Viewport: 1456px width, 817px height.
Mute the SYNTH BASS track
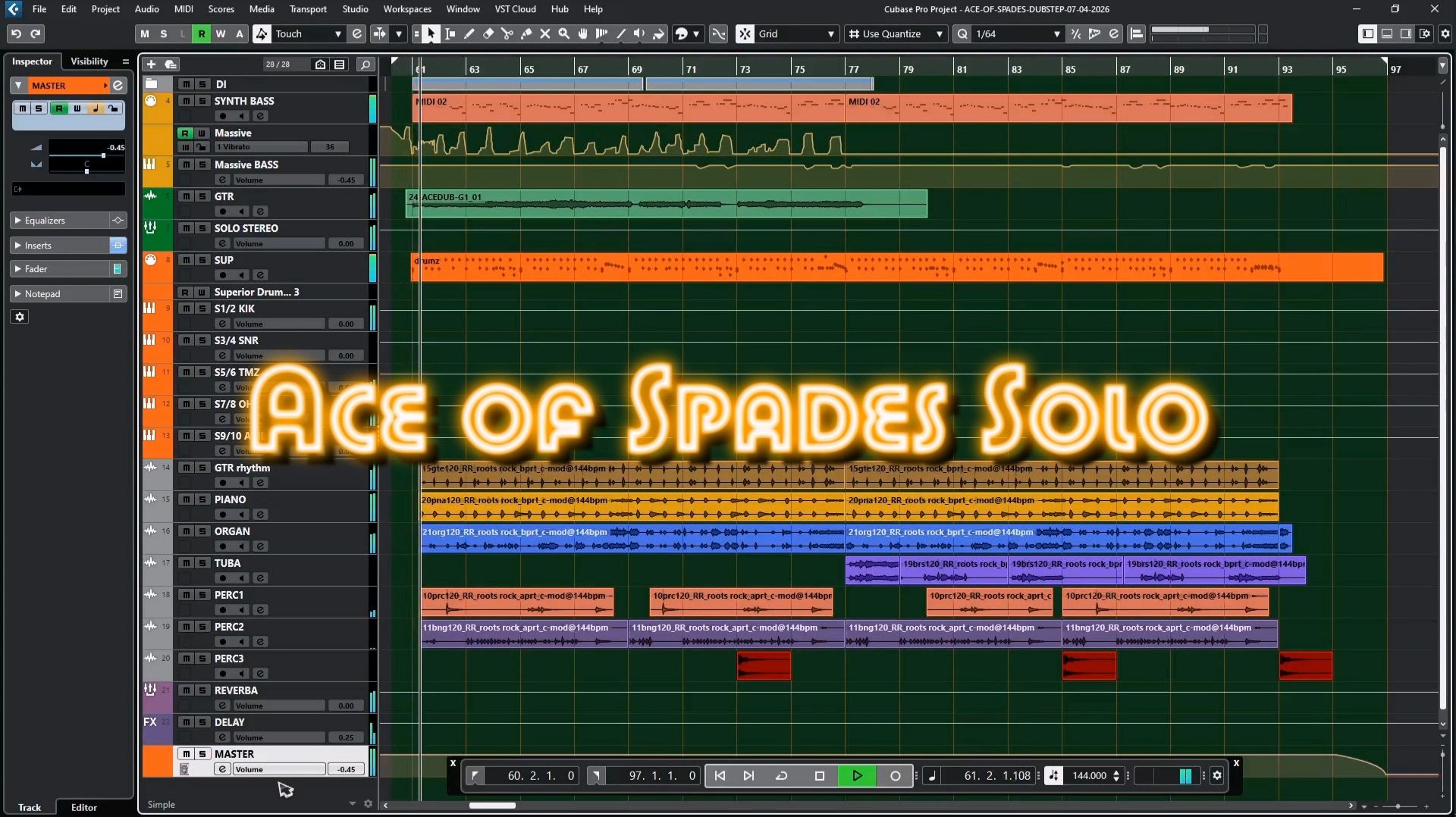coord(186,101)
